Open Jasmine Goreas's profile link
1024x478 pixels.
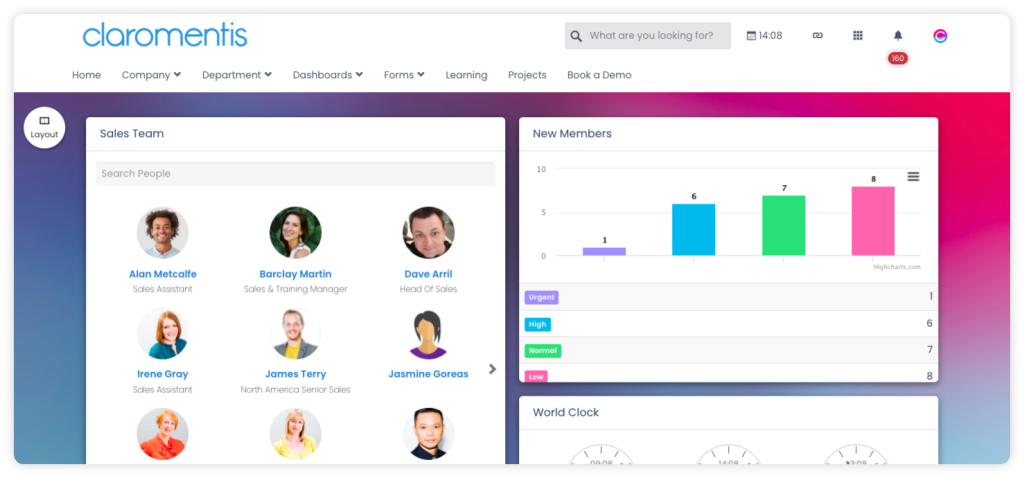click(428, 374)
